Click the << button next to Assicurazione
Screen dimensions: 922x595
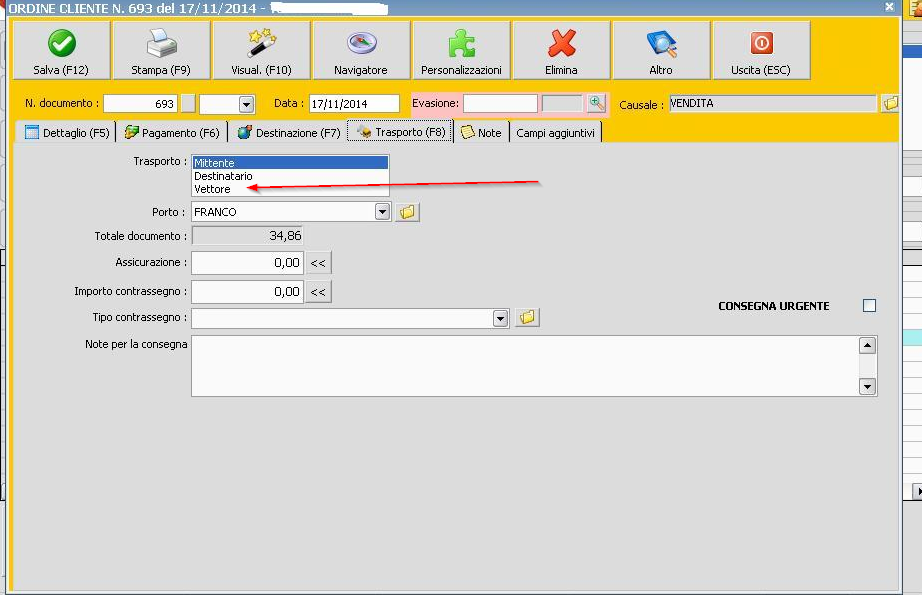coord(318,263)
